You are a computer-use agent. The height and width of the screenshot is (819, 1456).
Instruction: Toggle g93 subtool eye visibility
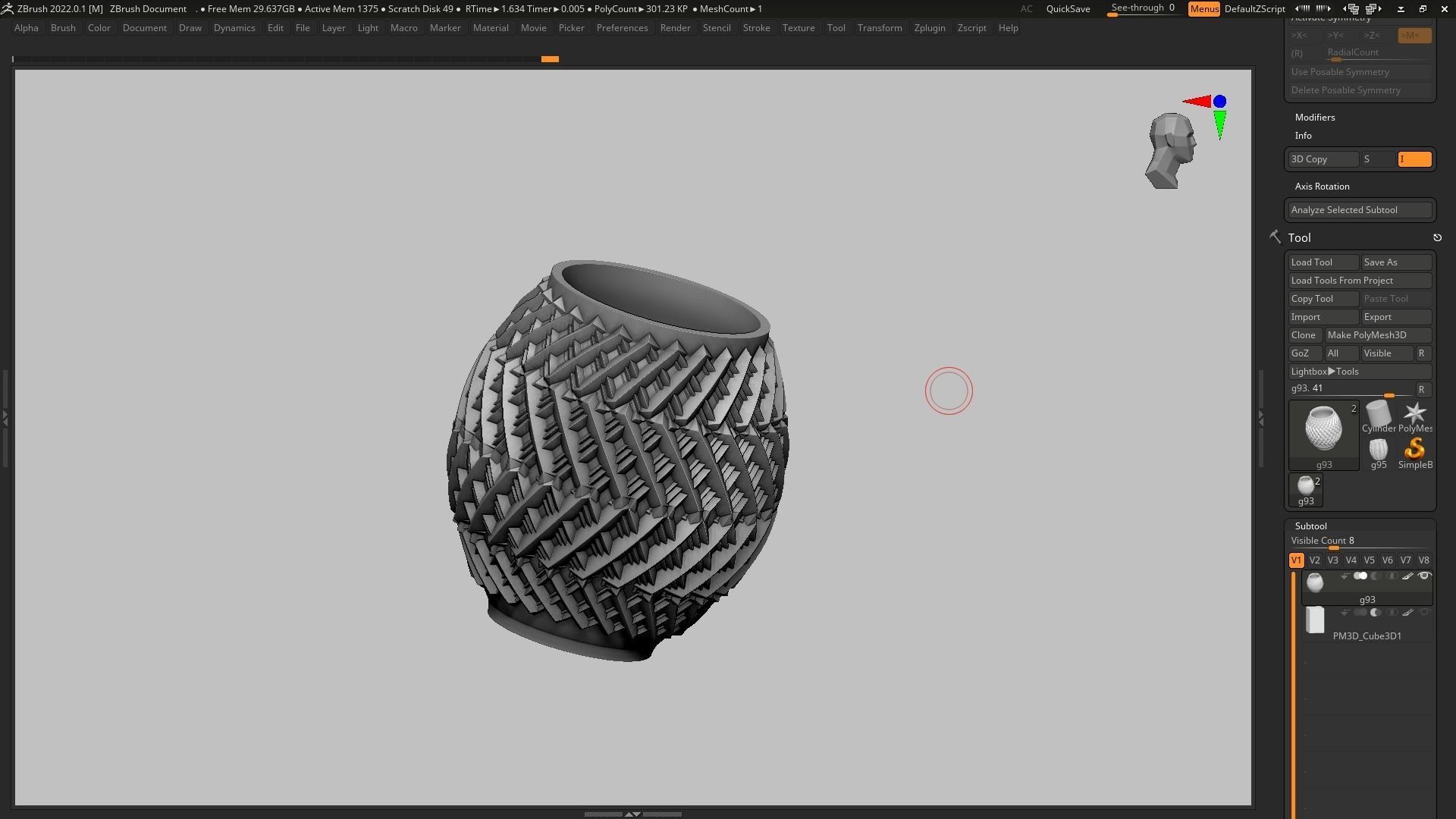(x=1424, y=576)
